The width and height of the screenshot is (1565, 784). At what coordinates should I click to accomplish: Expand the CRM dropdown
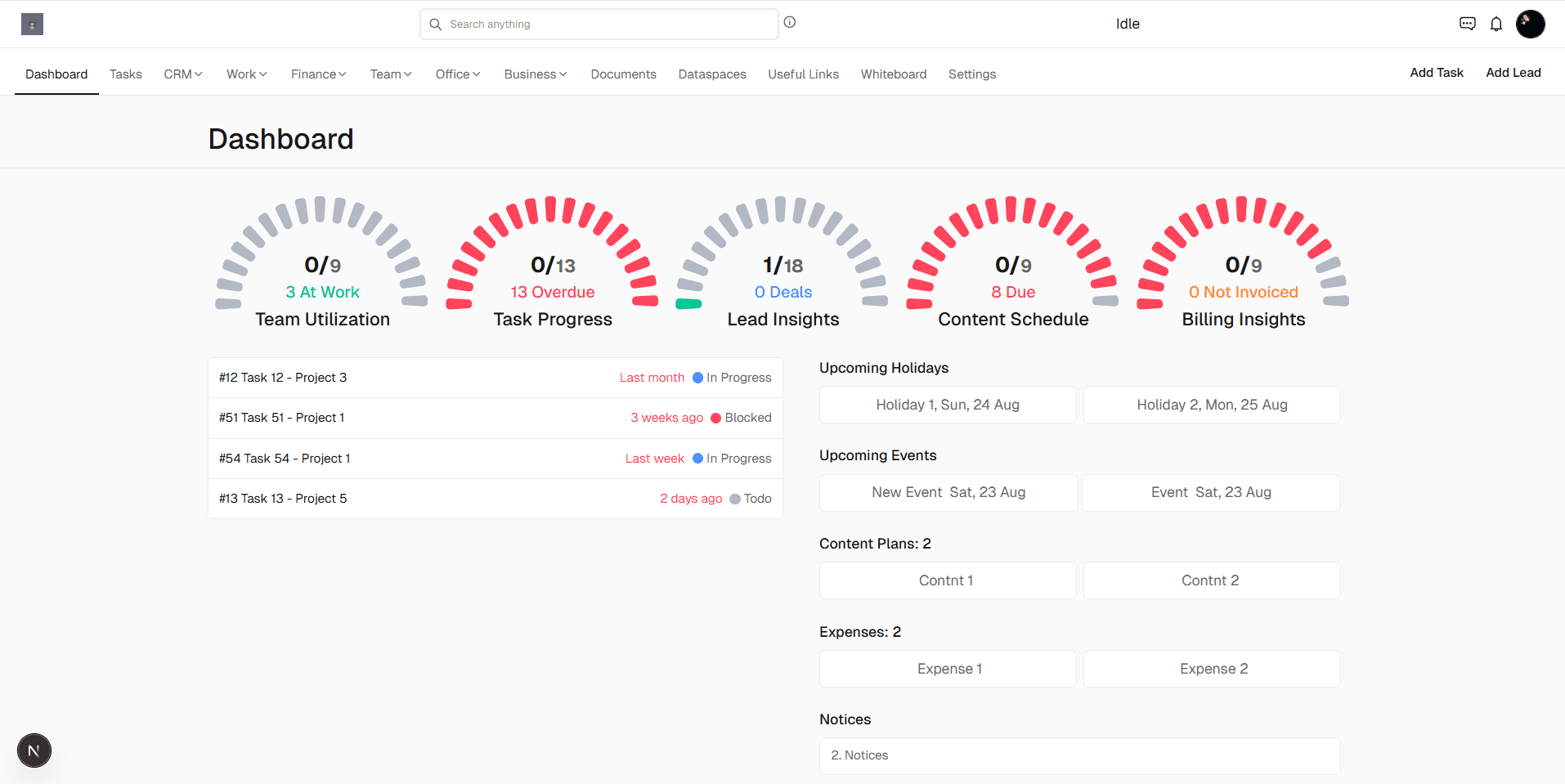pos(182,74)
